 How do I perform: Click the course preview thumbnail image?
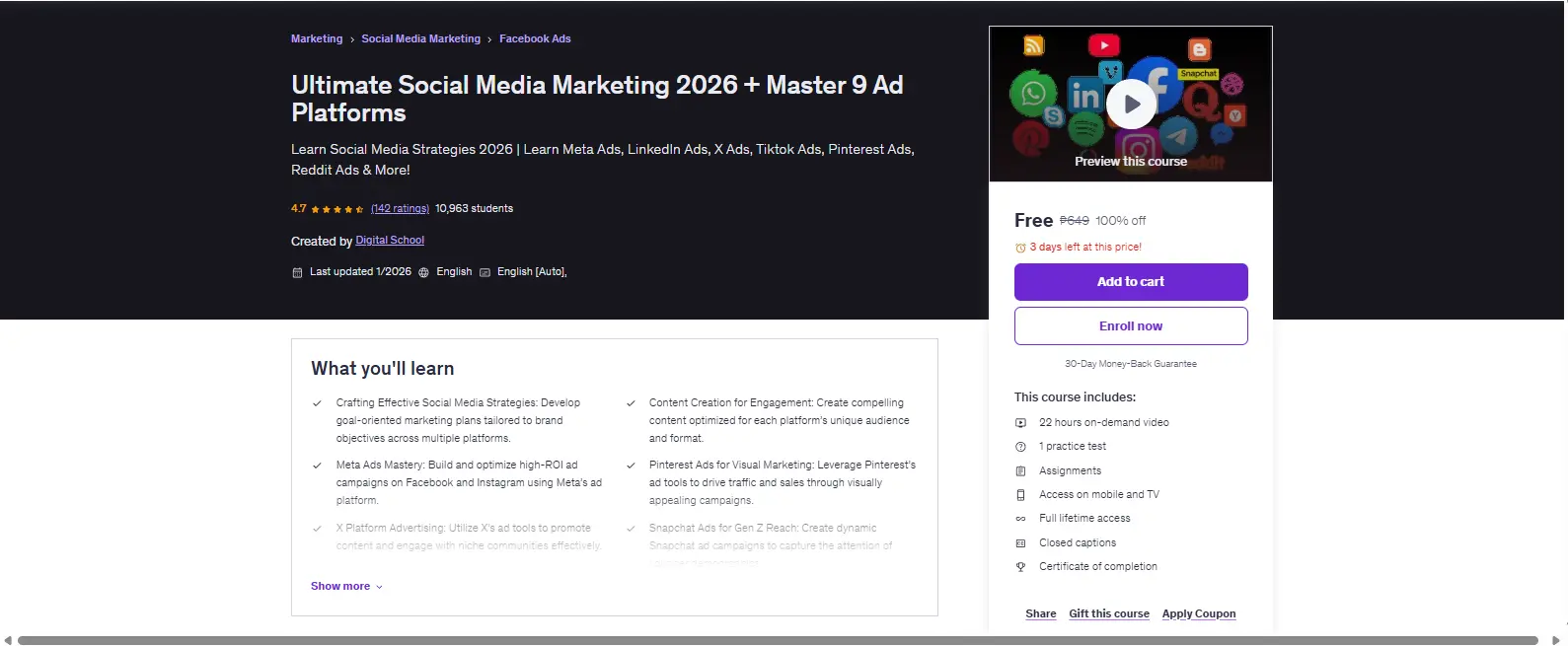coord(1131,104)
